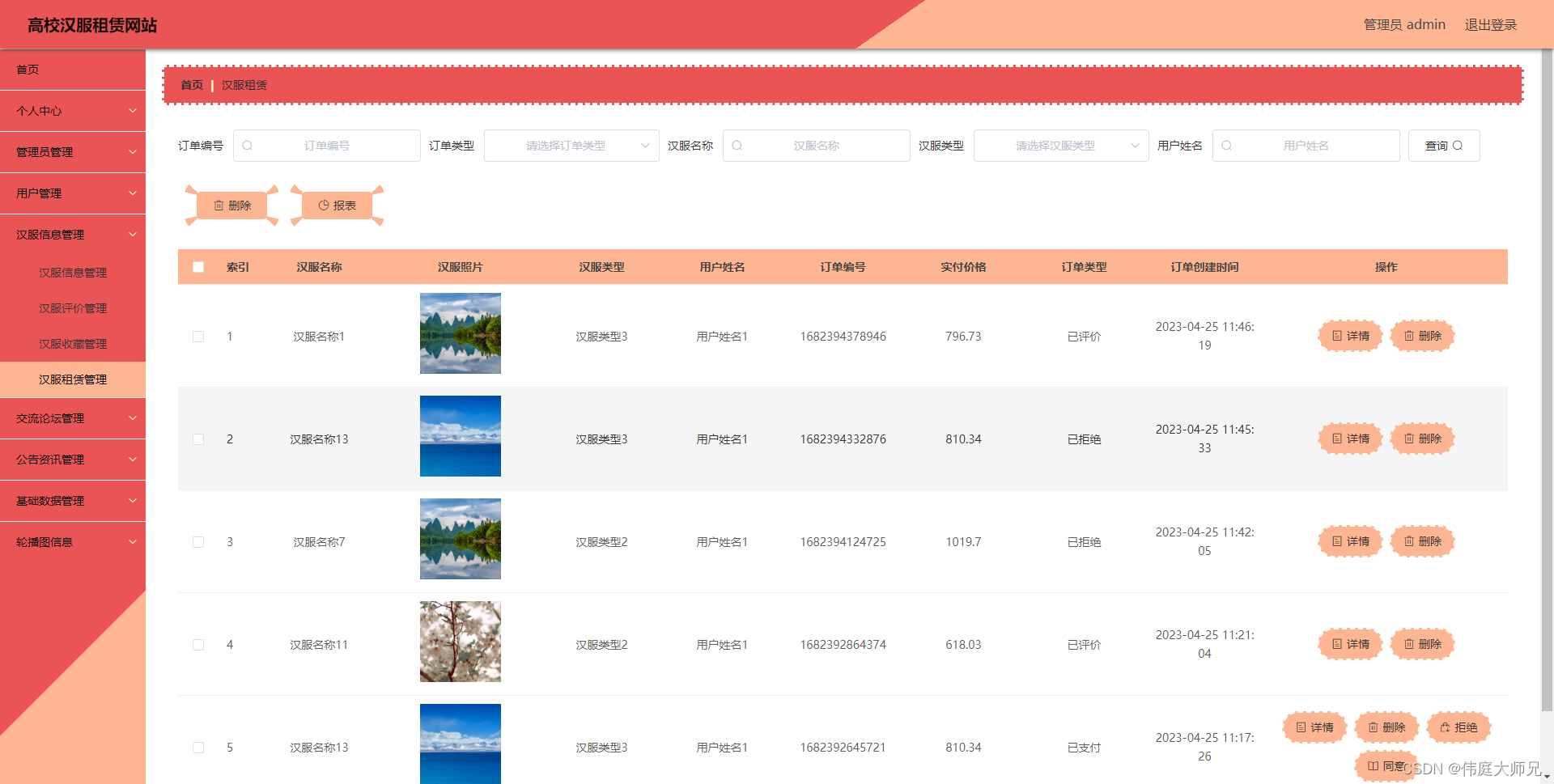This screenshot has height=784, width=1554.
Task: Click the search icon in 用户姓名 field
Action: click(x=1226, y=146)
